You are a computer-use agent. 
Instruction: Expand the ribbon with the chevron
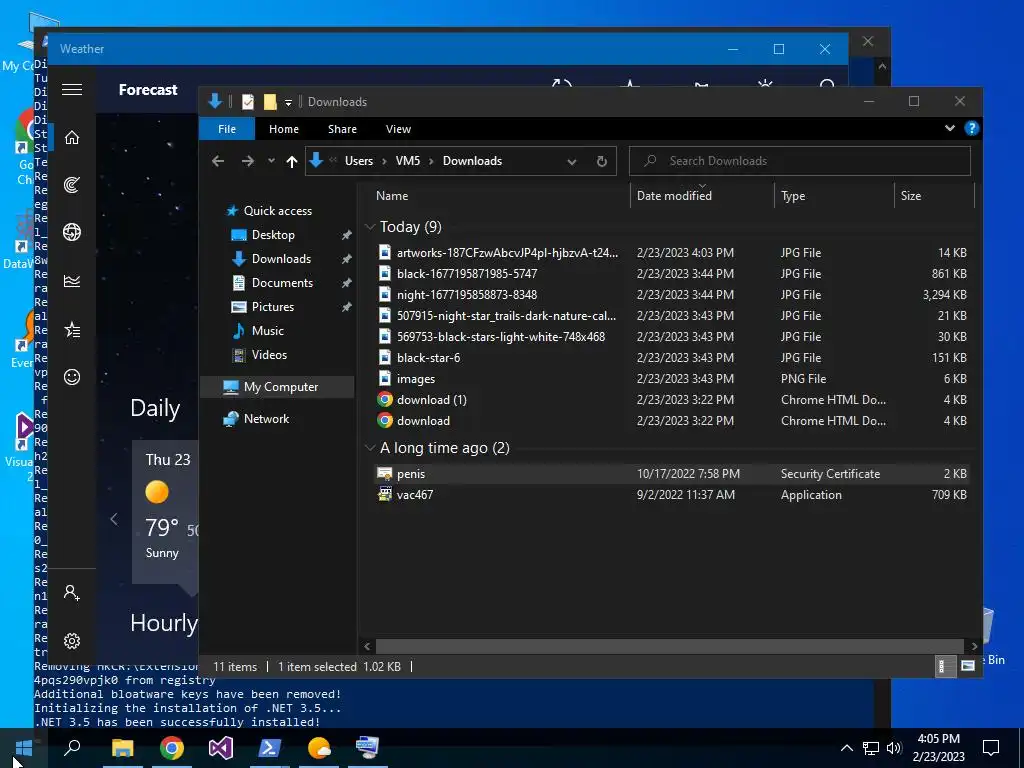pyautogui.click(x=950, y=128)
